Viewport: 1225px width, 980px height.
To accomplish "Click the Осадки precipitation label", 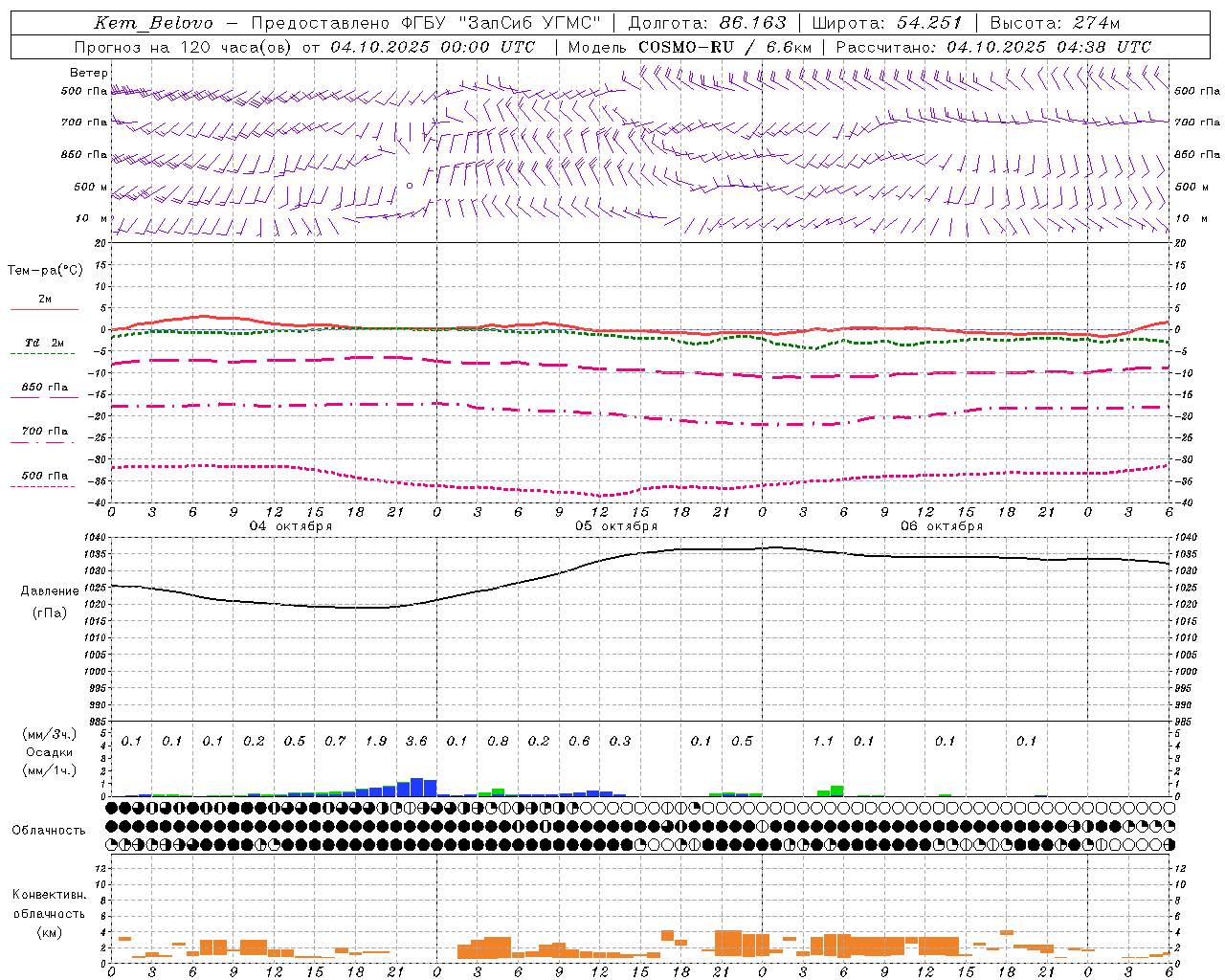I will (x=50, y=752).
